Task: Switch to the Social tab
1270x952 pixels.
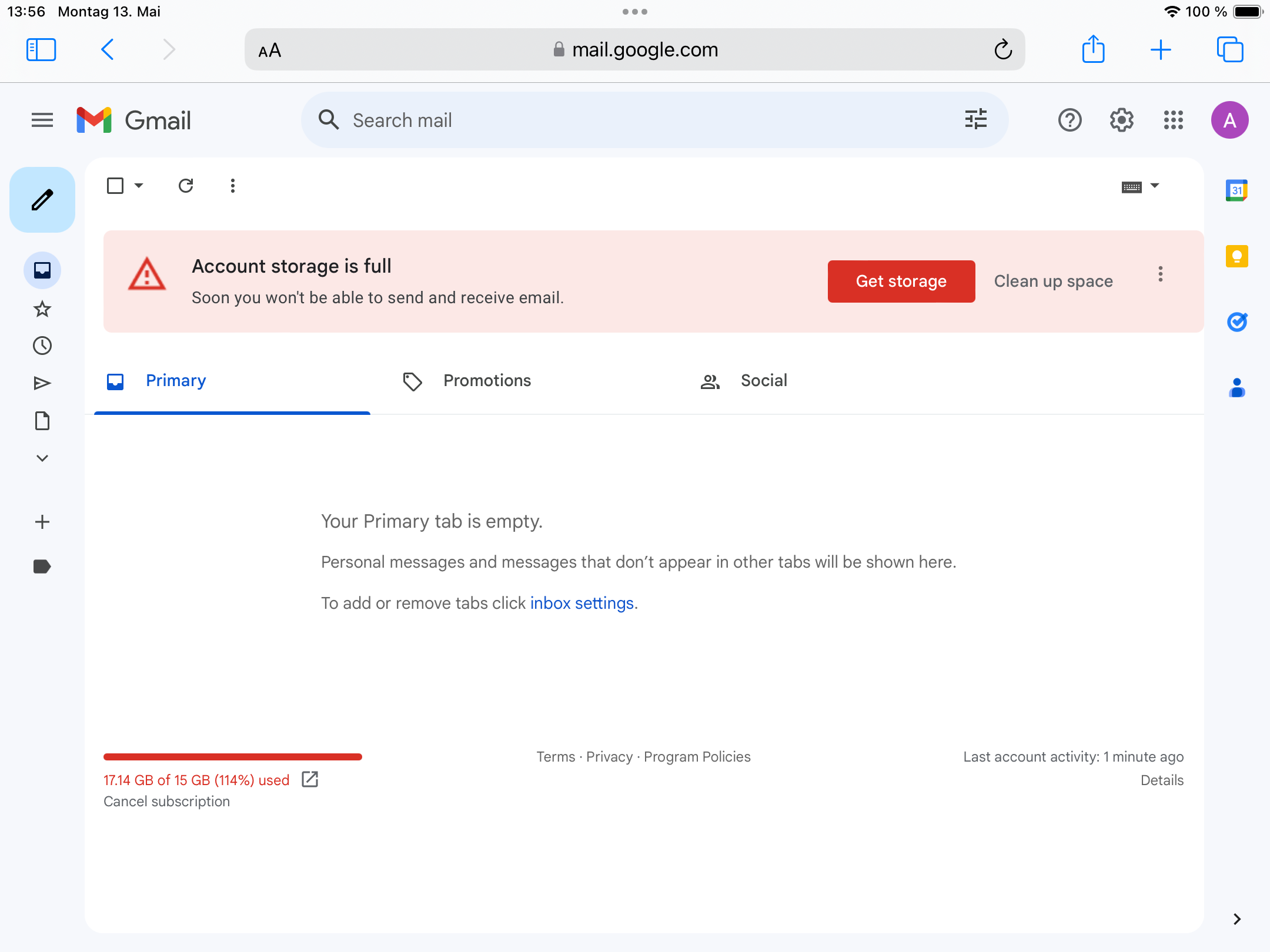Action: click(x=763, y=381)
